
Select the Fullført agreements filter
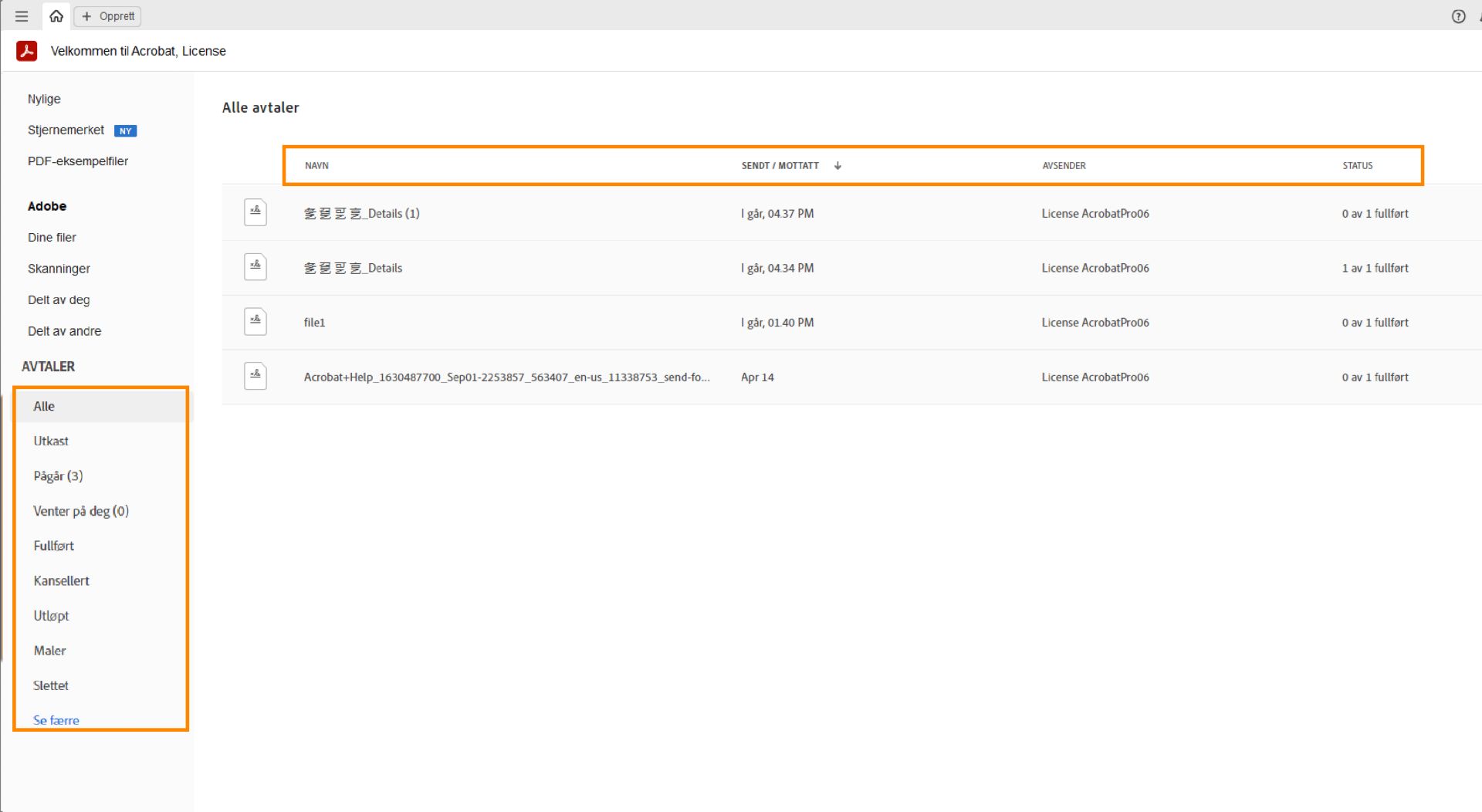click(x=53, y=546)
